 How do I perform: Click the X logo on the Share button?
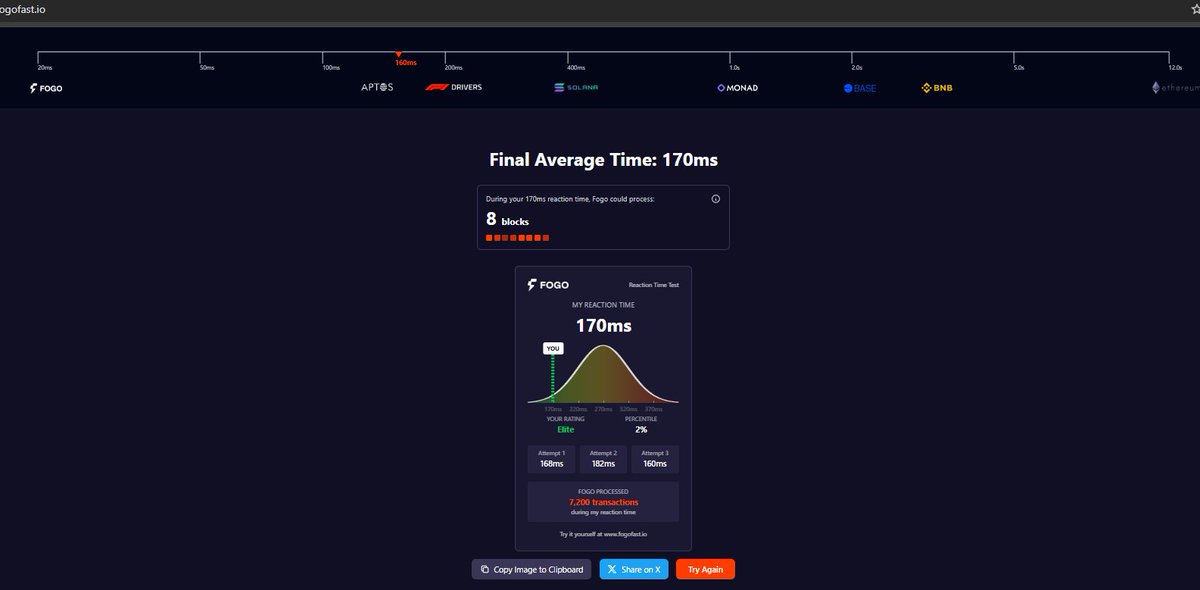point(612,569)
